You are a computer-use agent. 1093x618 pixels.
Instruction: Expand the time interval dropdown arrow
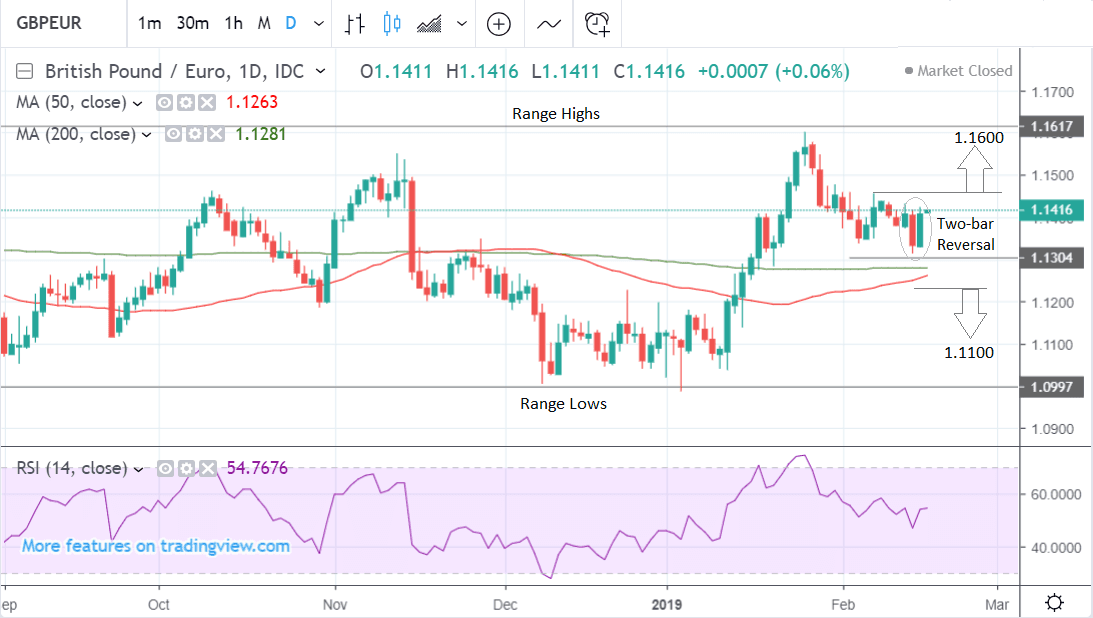click(x=319, y=23)
